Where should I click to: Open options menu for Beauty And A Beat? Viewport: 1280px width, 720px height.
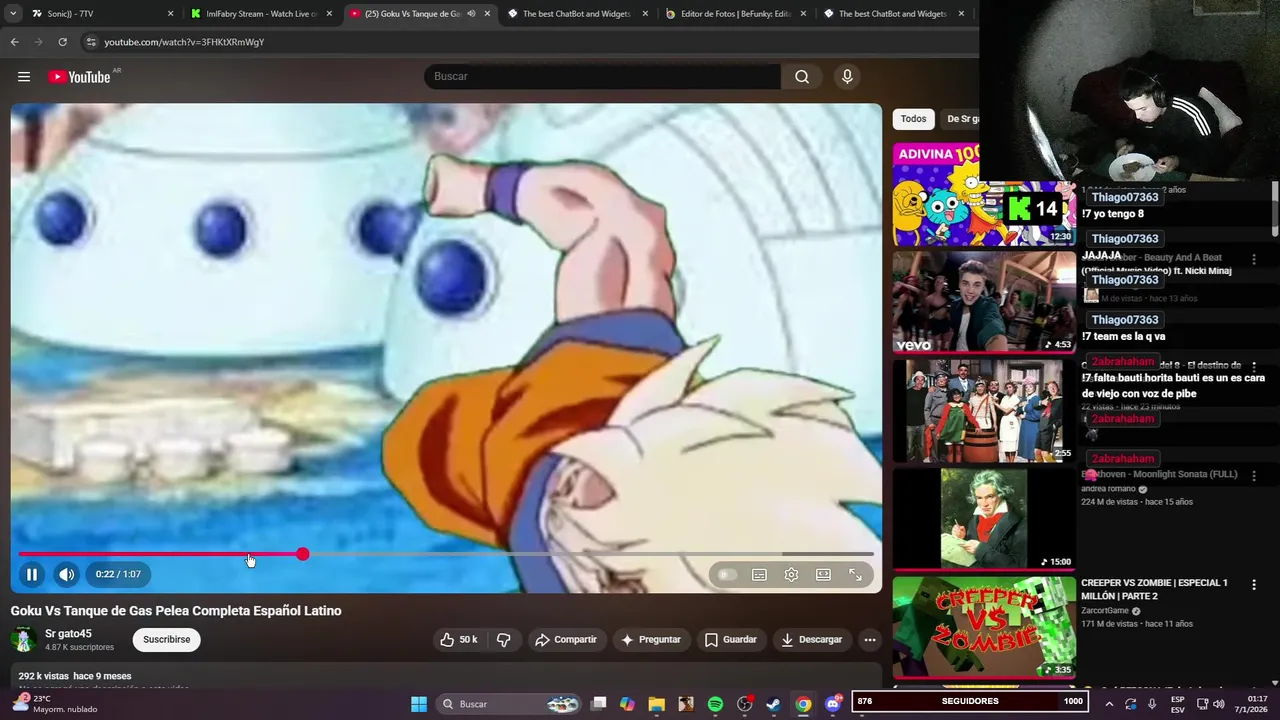pyautogui.click(x=1254, y=259)
